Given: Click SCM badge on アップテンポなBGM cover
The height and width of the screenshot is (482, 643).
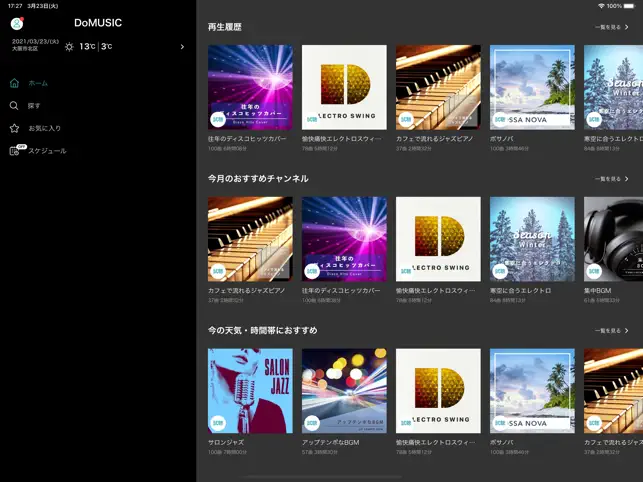Looking at the screenshot, I should tap(312, 423).
